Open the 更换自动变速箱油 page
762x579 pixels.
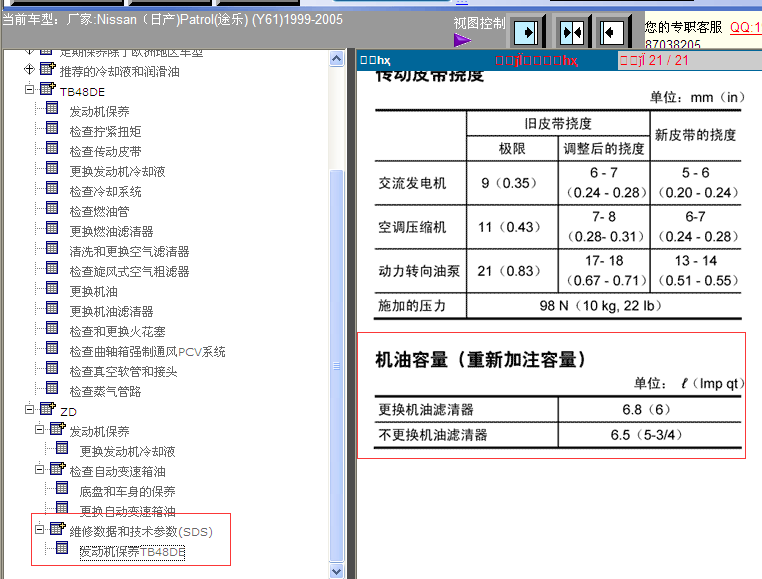(x=127, y=511)
